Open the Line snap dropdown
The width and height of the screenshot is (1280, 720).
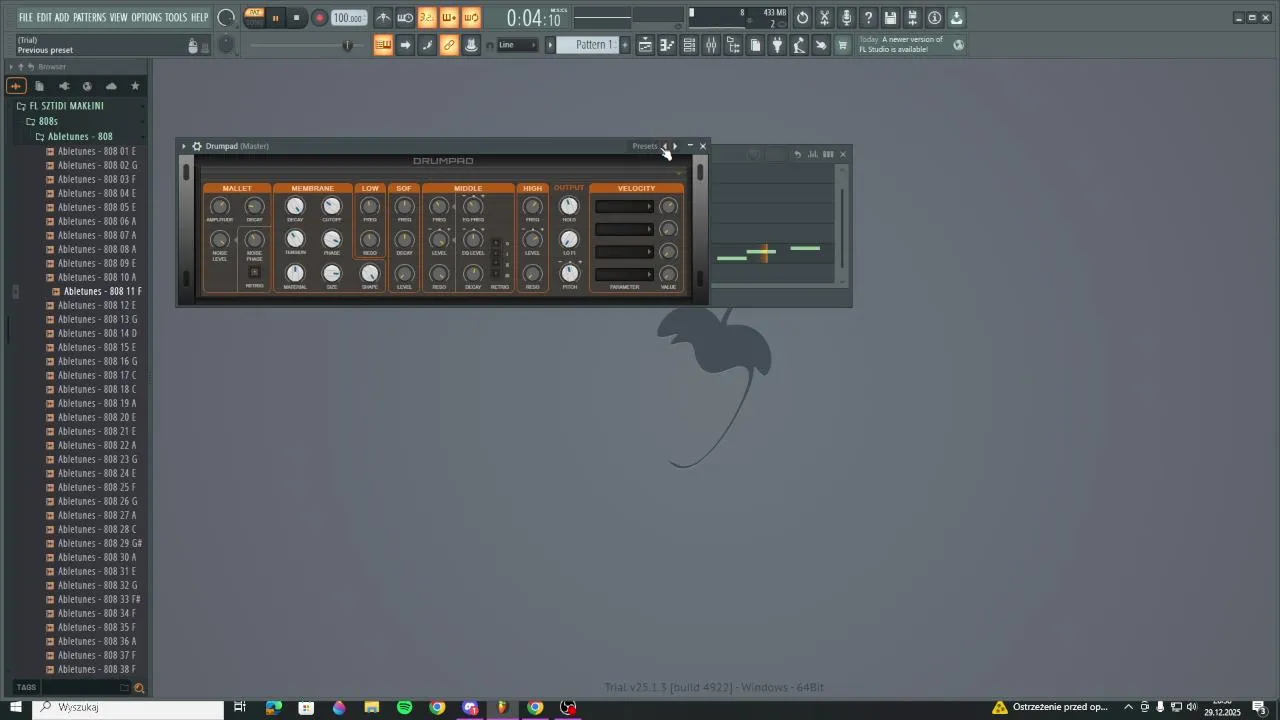tap(517, 45)
